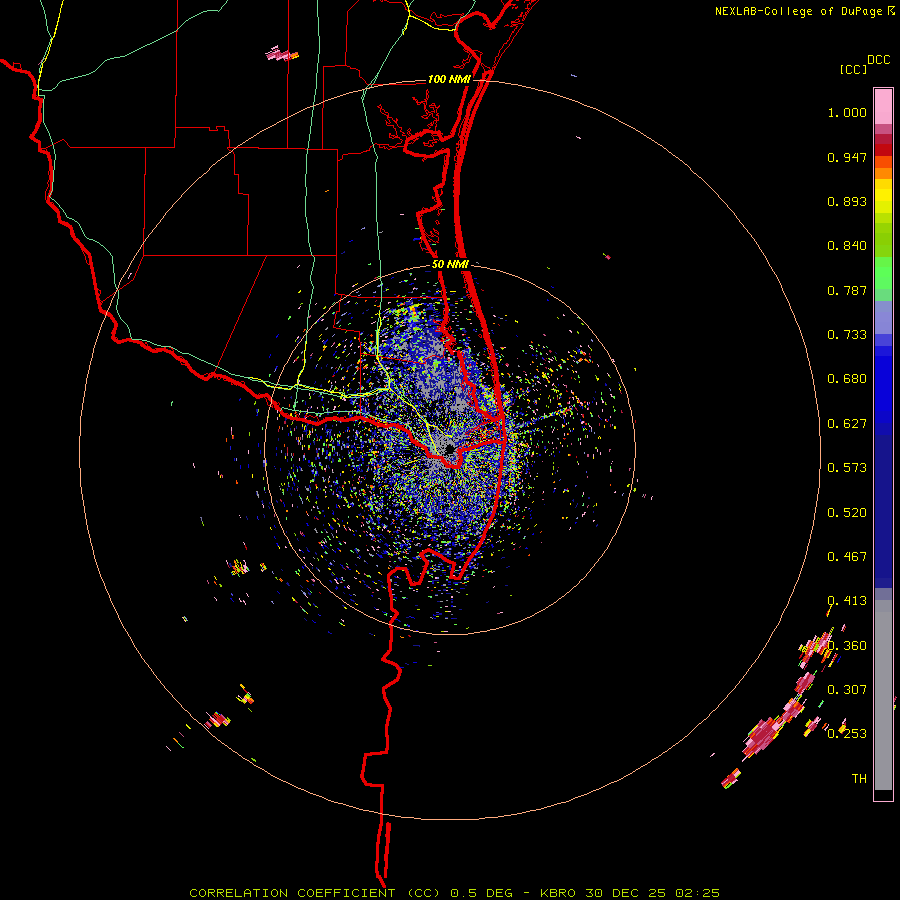Screen dimensions: 900x900
Task: Click the CORRELATION COEFFICIENT (CC) caption text
Action: click(315, 893)
